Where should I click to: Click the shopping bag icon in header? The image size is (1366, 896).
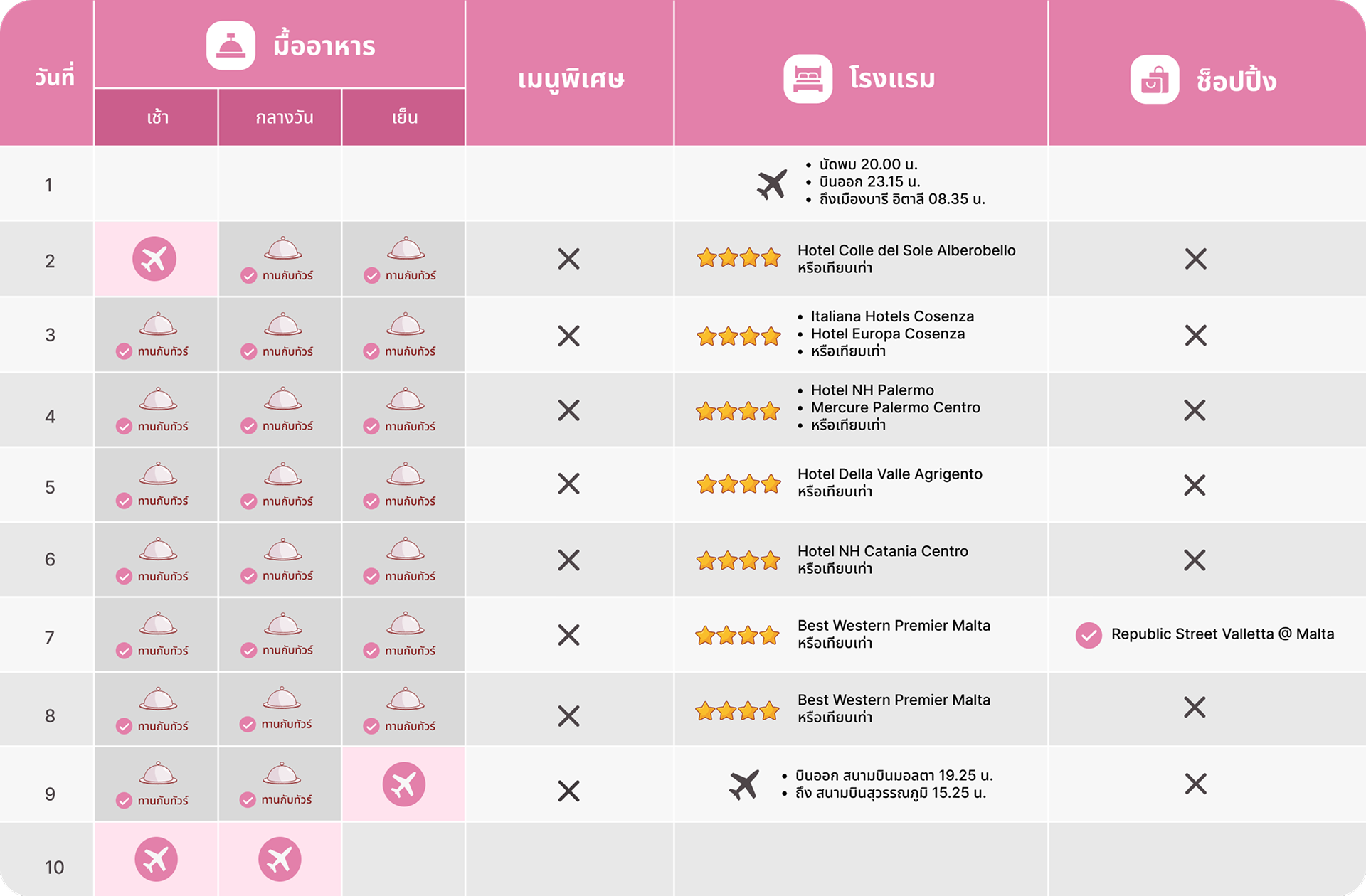1154,80
